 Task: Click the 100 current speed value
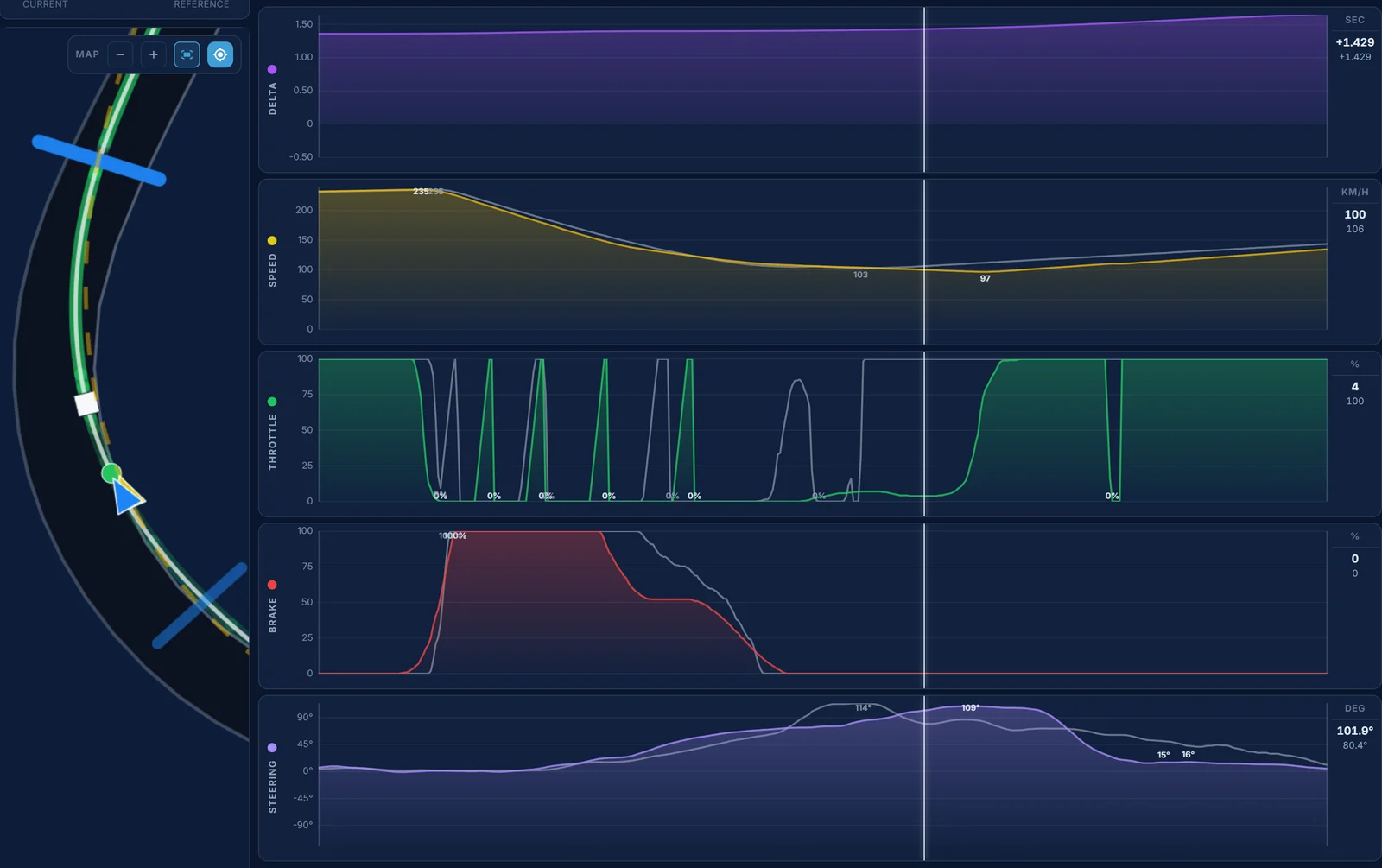coord(1354,214)
